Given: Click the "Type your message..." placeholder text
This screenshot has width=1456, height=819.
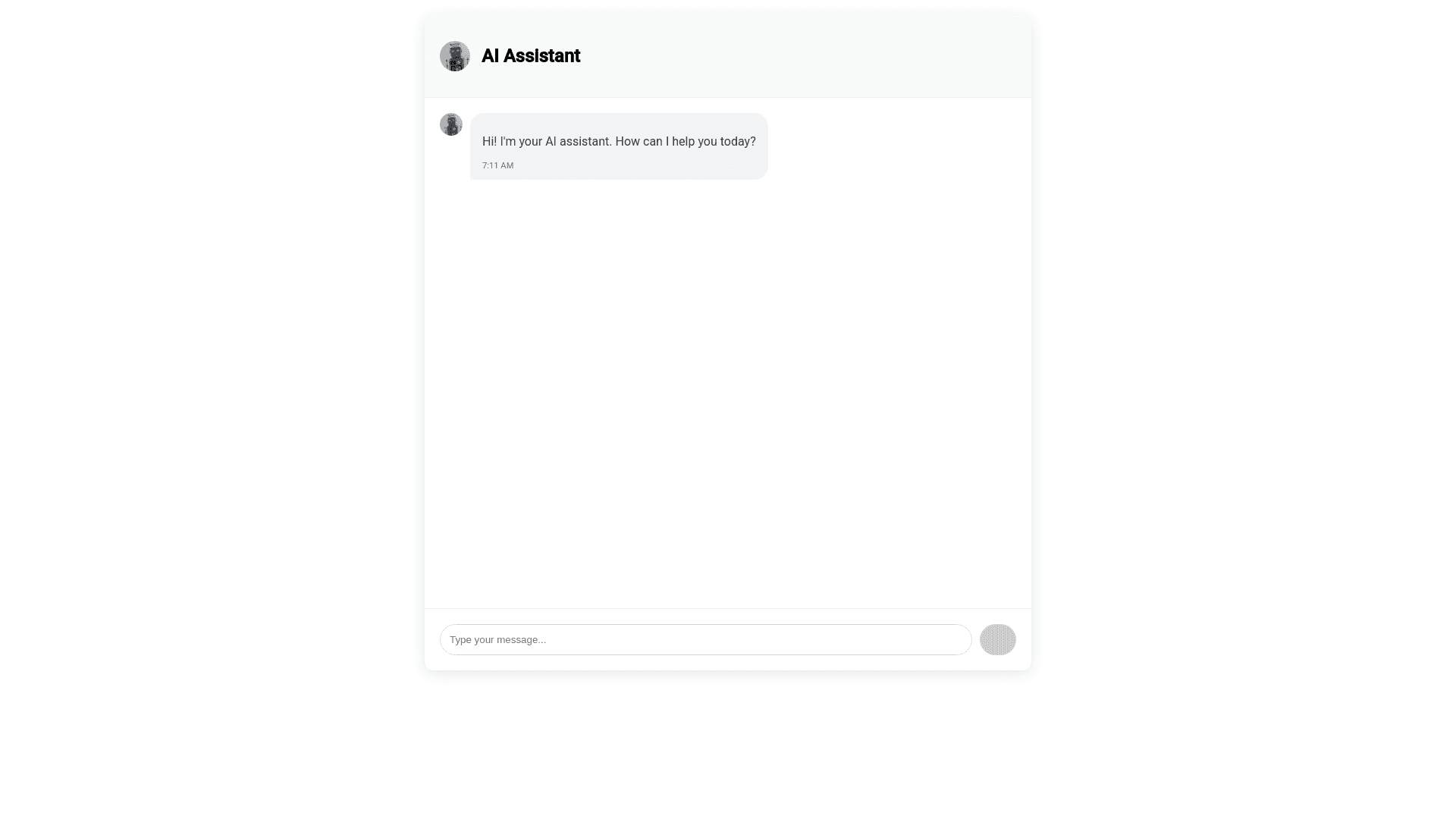Looking at the screenshot, I should coord(497,639).
